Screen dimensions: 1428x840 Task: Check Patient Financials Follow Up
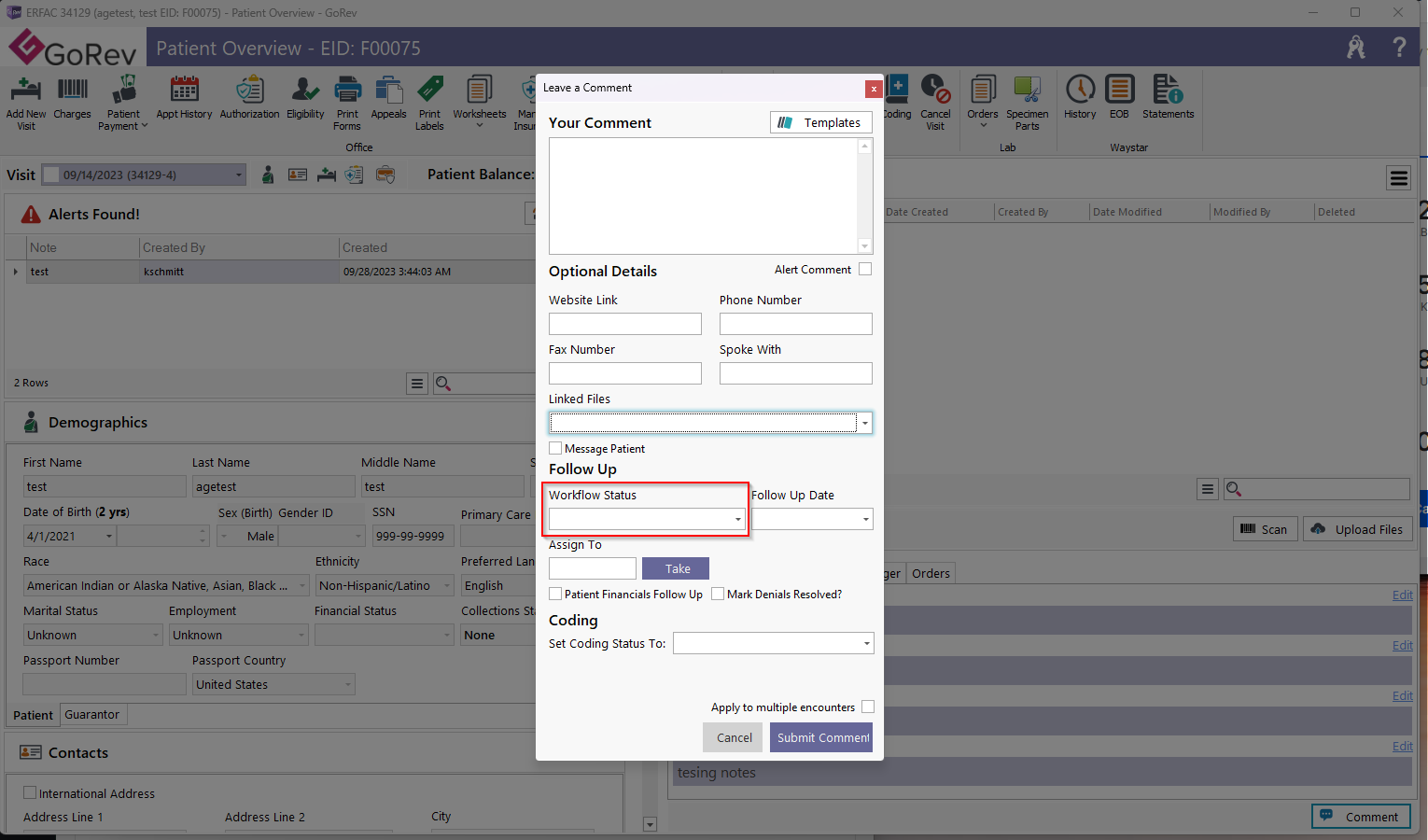pyautogui.click(x=555, y=594)
